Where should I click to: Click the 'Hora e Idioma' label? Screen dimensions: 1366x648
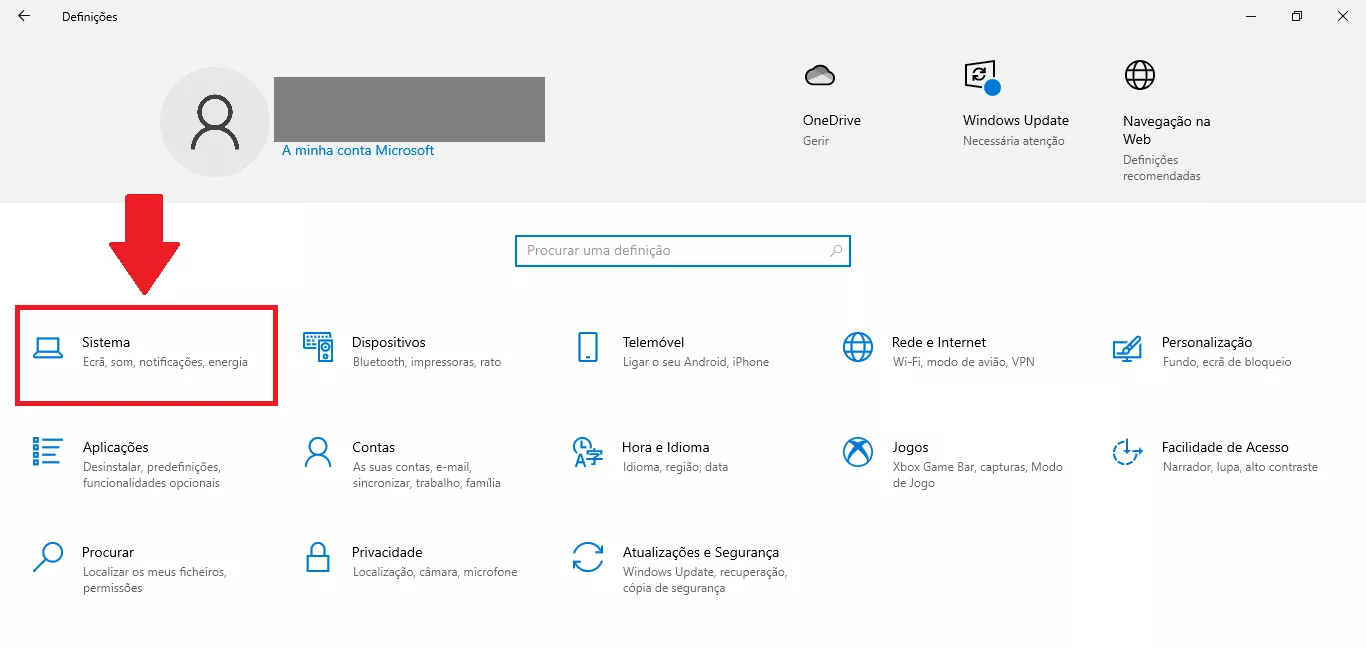tap(666, 447)
